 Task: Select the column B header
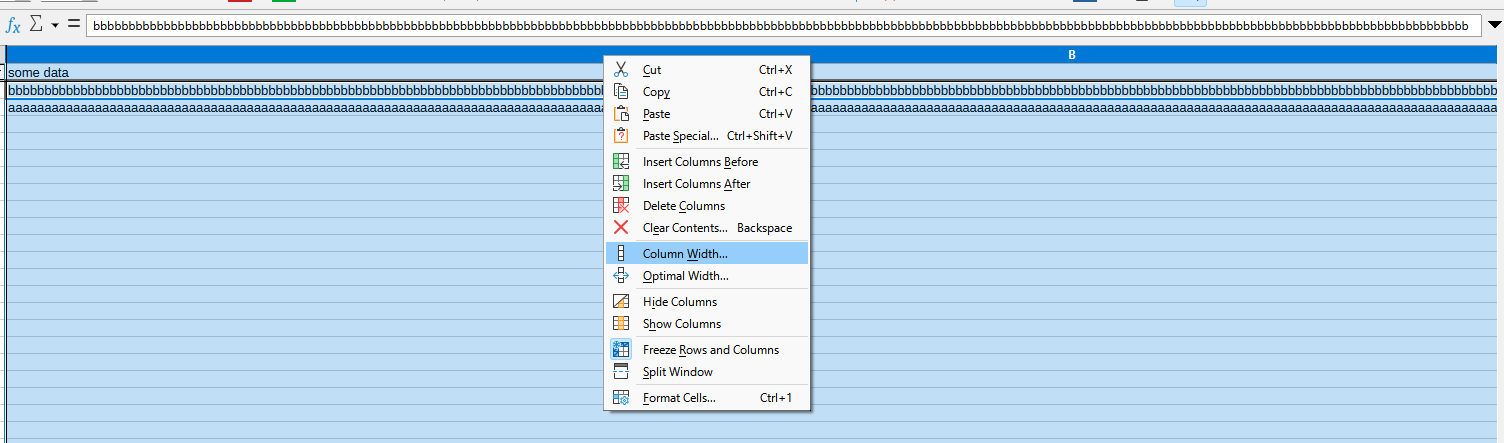coord(1071,55)
